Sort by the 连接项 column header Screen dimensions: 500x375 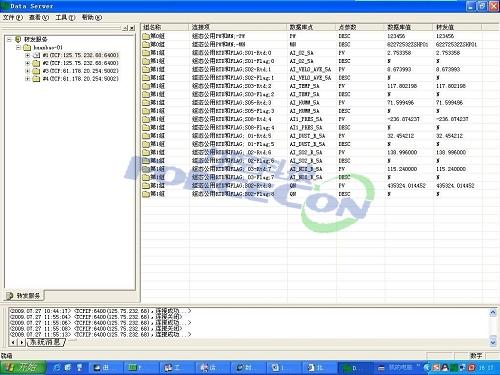pyautogui.click(x=238, y=27)
